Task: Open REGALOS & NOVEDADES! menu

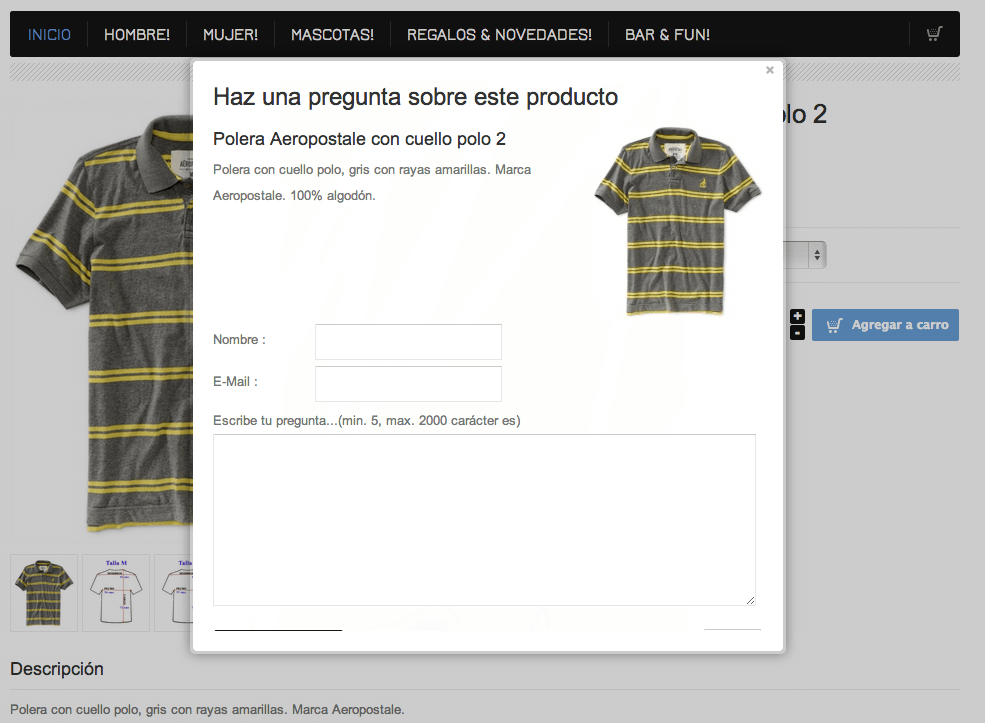Action: click(x=499, y=35)
